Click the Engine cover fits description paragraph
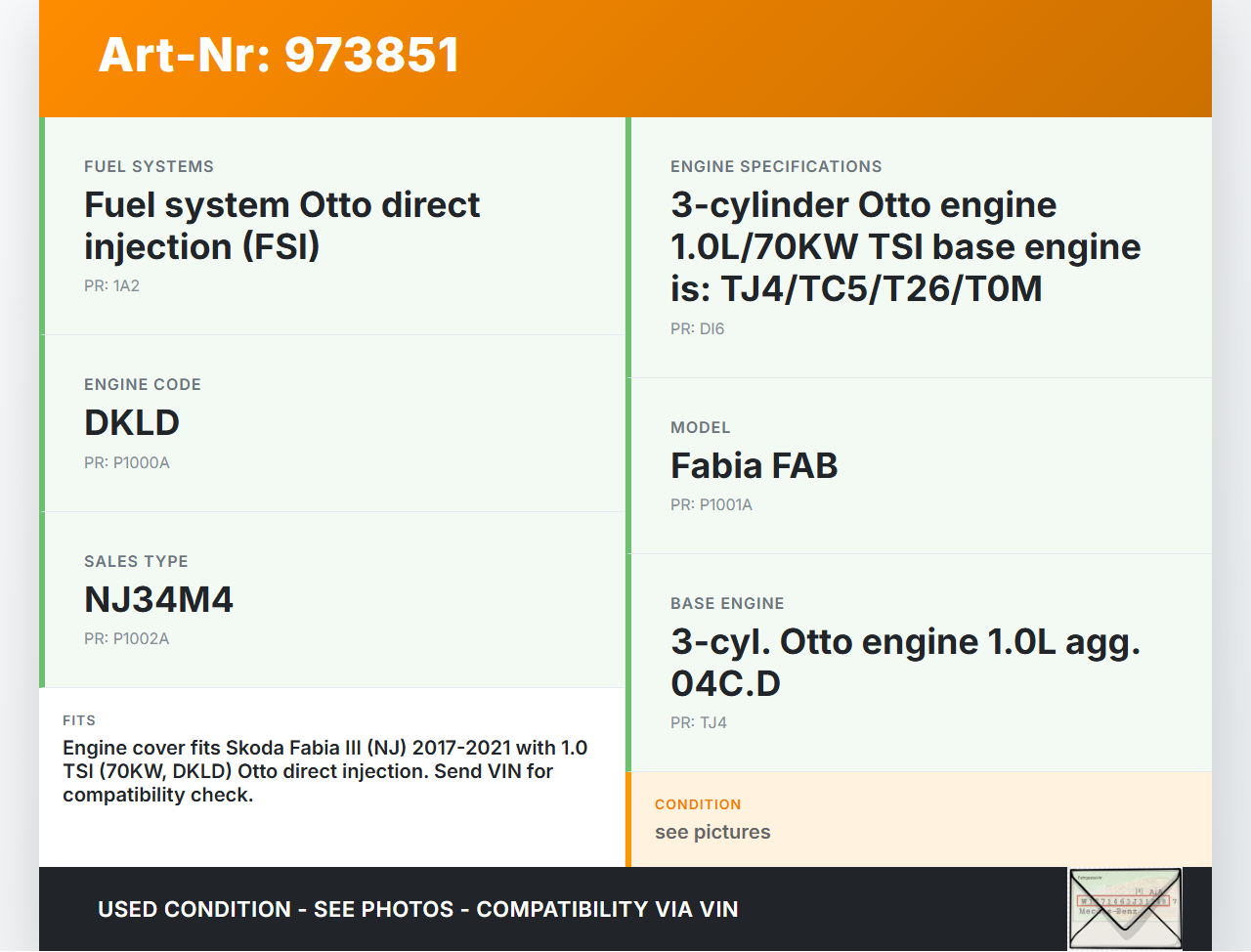The width and height of the screenshot is (1251, 952). 324,771
